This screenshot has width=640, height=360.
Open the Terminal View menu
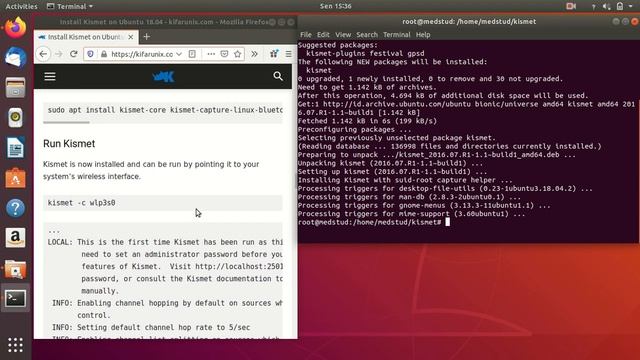pos(343,35)
